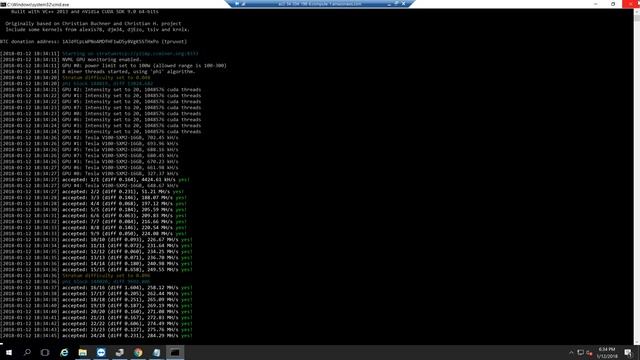Click '8 miner threads started' line
The image size is (640, 360).
[x=98, y=71]
